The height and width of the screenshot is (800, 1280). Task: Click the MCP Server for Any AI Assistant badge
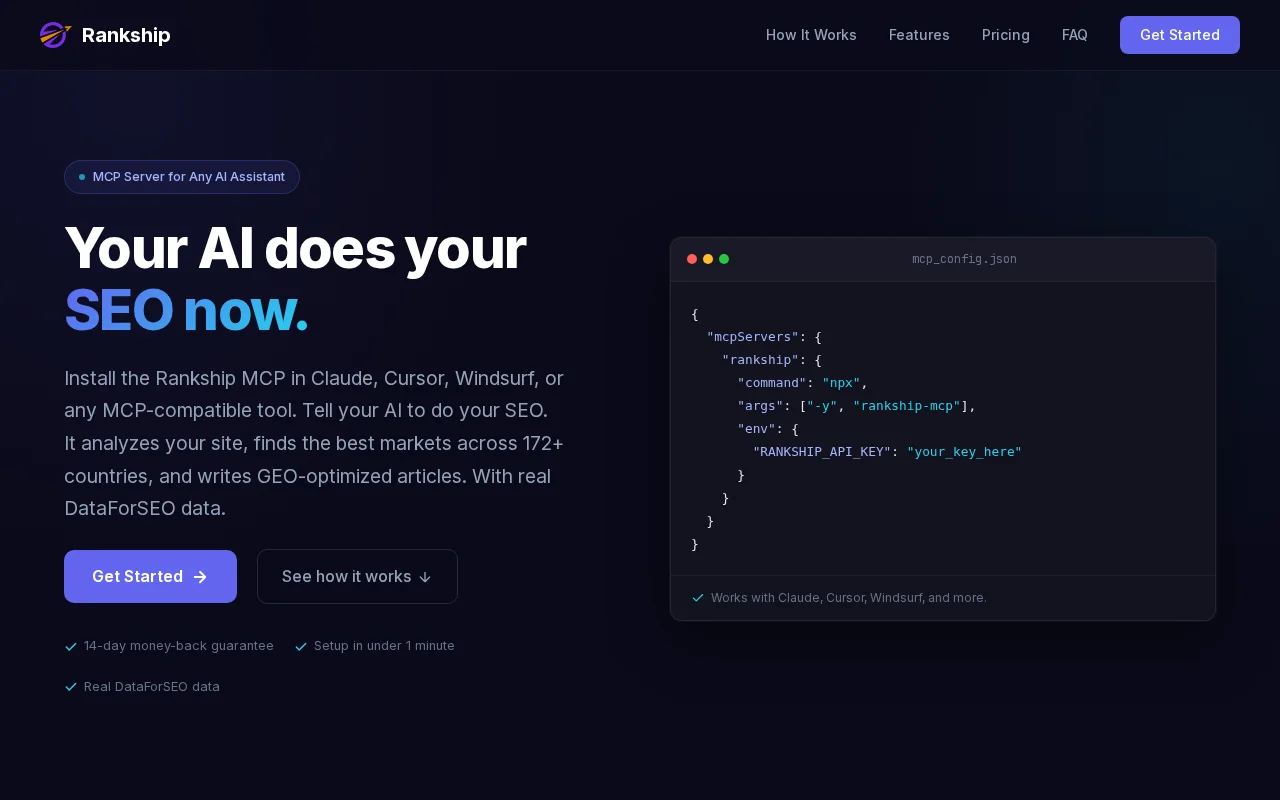point(182,177)
